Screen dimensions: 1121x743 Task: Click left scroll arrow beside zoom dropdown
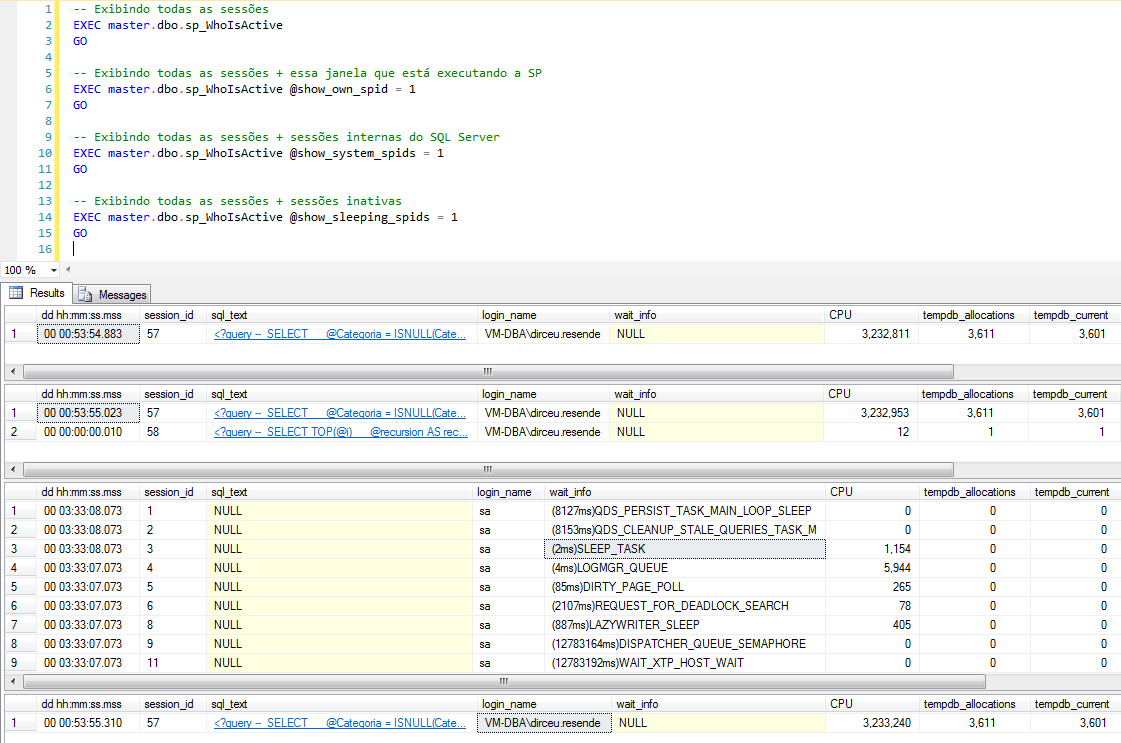(x=68, y=270)
